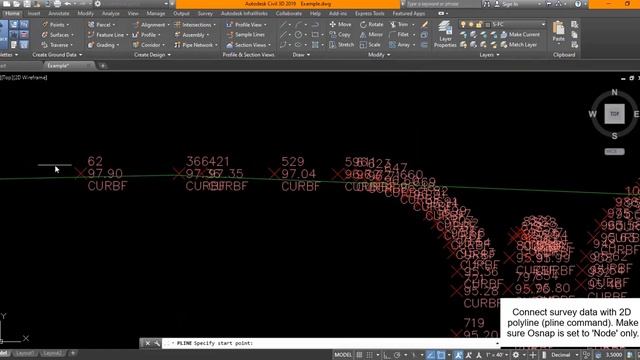Click the Profile View tool
640x360 pixels.
pos(246,25)
